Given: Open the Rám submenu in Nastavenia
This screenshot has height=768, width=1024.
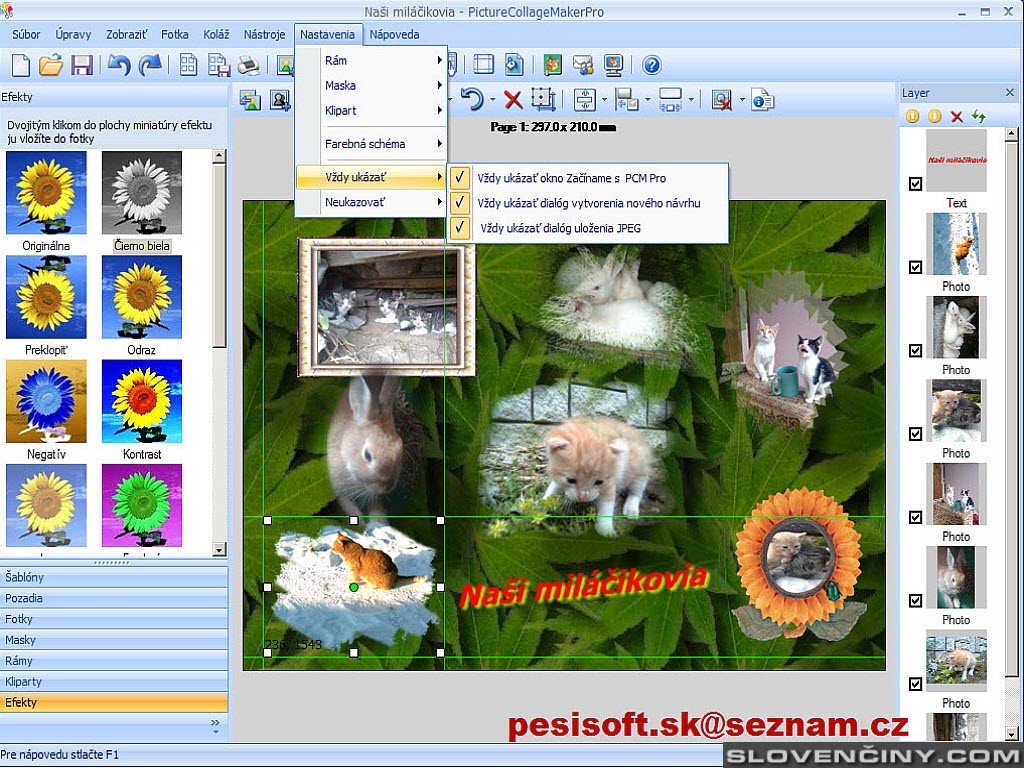Looking at the screenshot, I should click(371, 60).
